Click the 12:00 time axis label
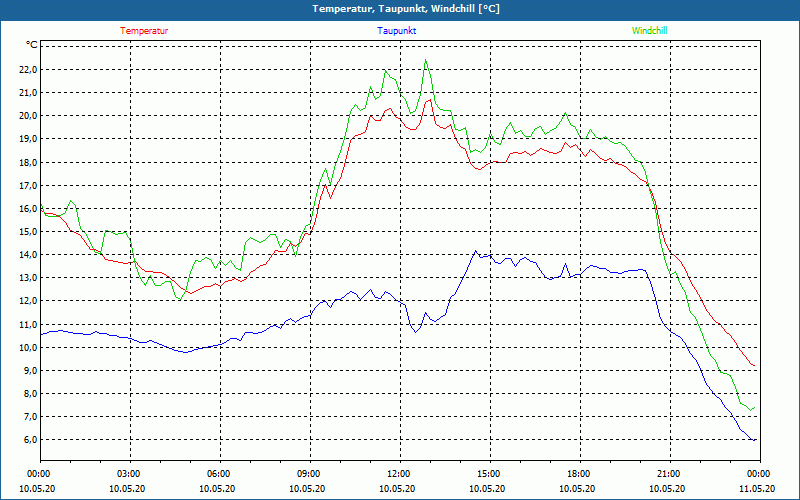 coord(398,474)
